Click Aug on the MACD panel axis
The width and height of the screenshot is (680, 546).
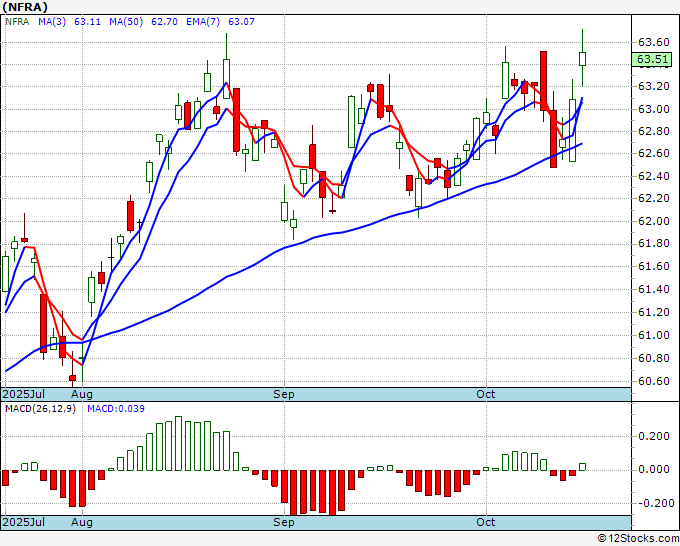click(x=82, y=522)
